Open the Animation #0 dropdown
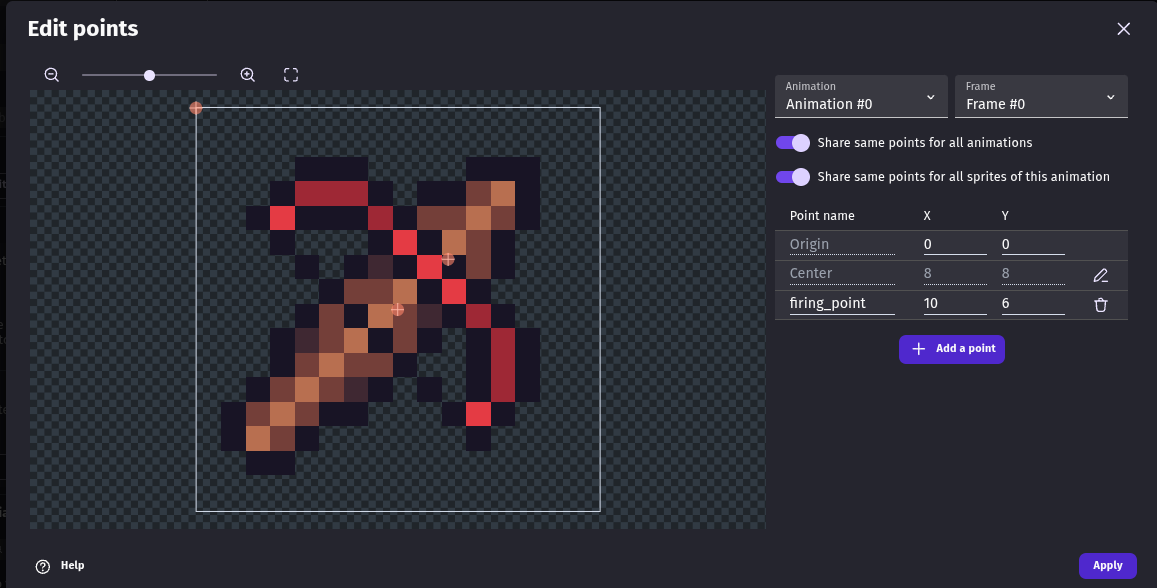This screenshot has height=588, width=1157. pyautogui.click(x=860, y=96)
